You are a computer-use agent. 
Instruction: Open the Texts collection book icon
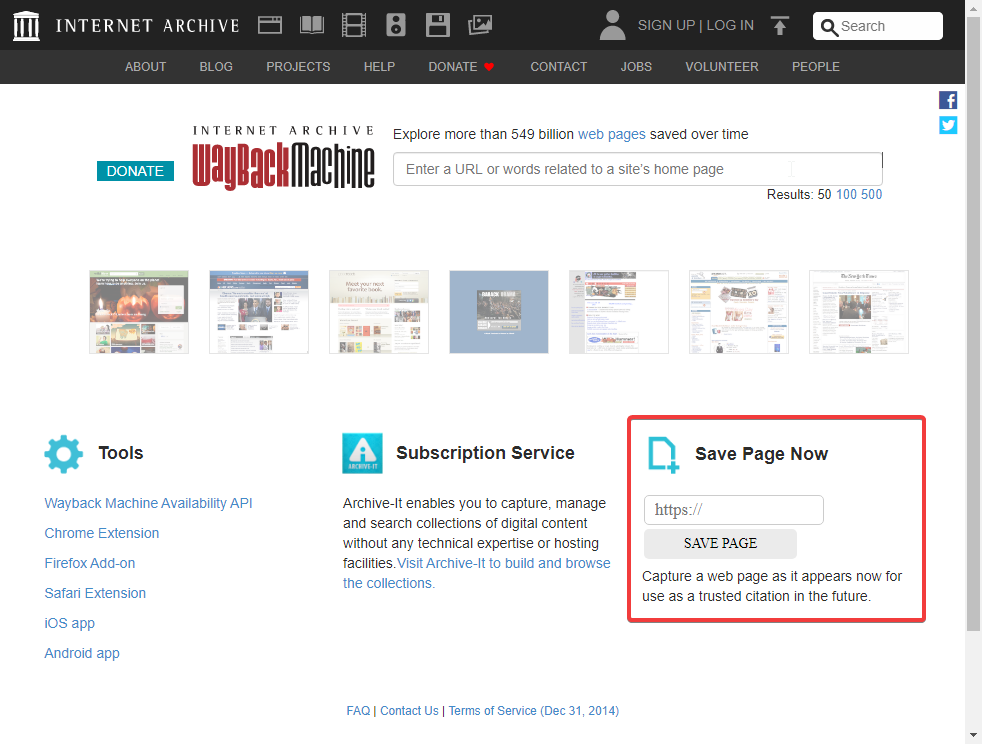(x=311, y=24)
